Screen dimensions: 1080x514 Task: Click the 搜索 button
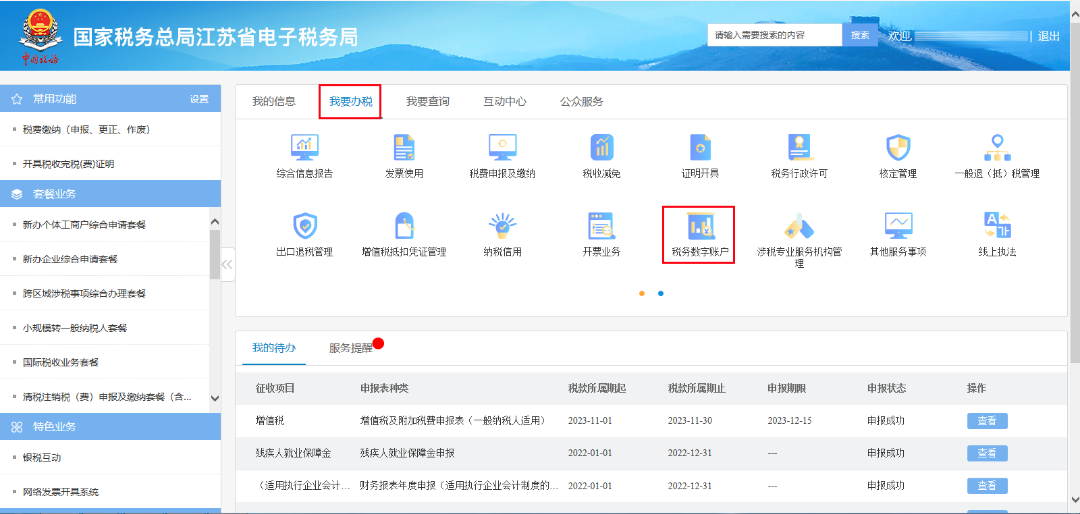(860, 35)
